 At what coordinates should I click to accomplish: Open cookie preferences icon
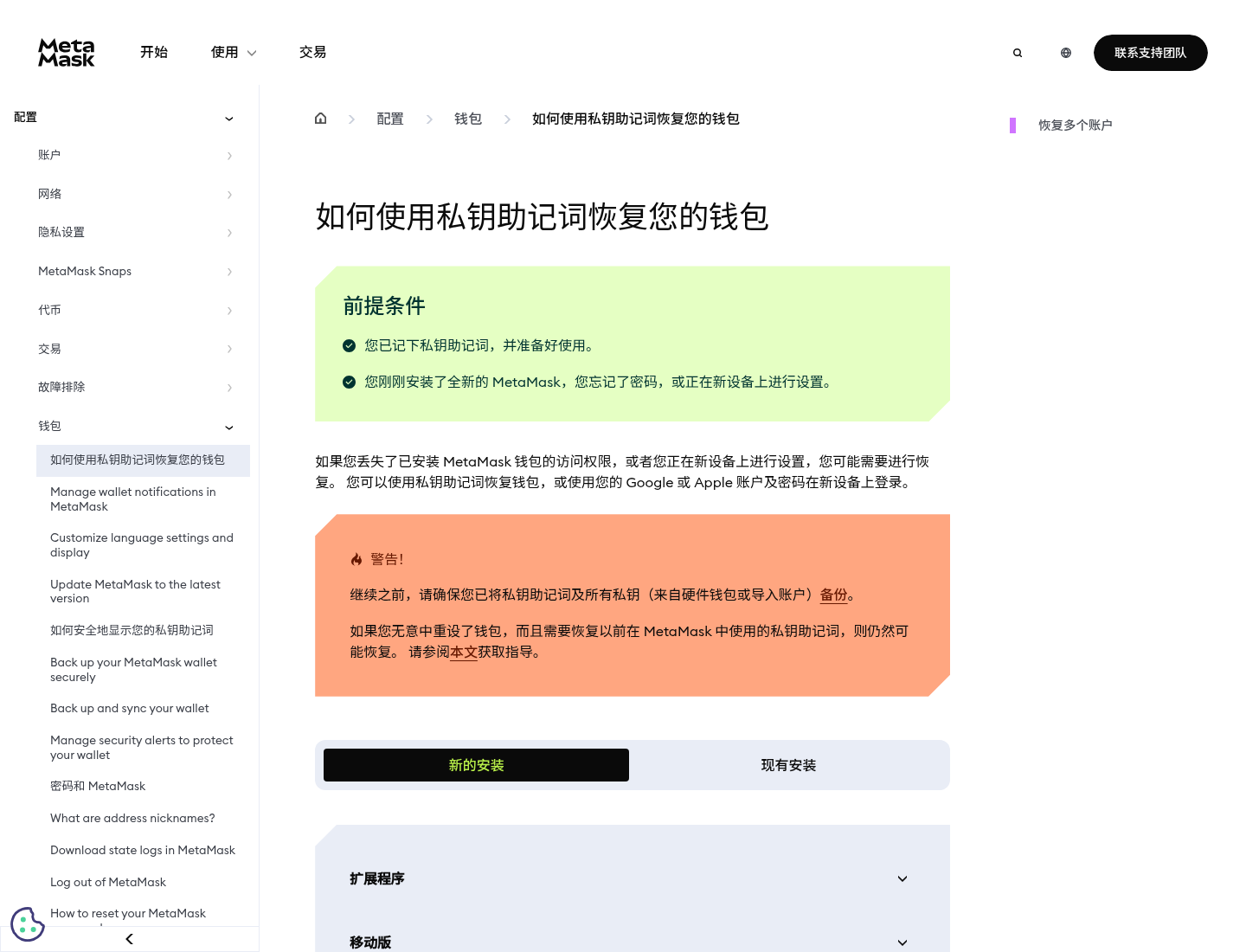coord(28,924)
